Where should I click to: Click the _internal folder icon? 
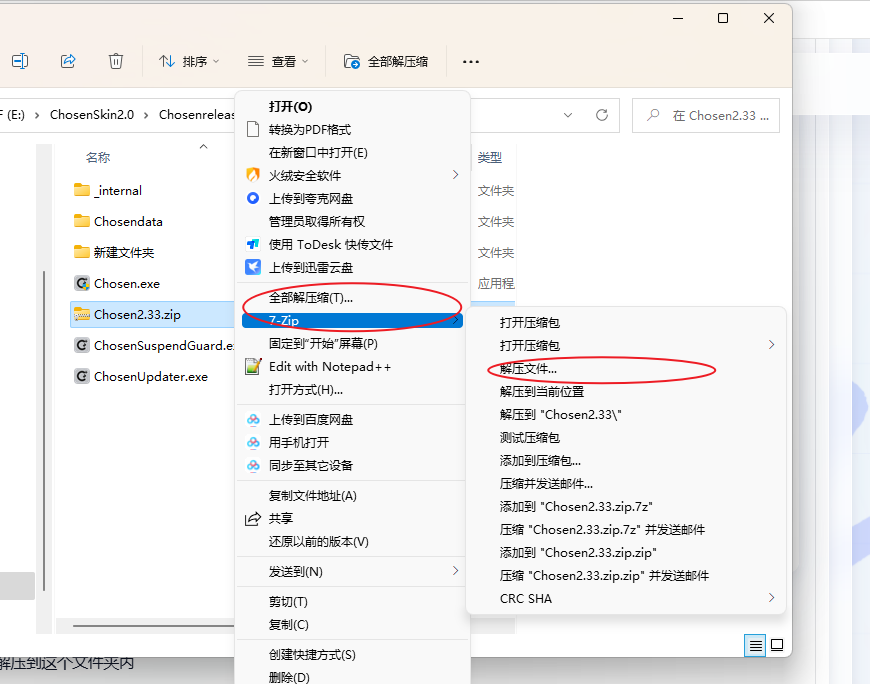(82, 190)
